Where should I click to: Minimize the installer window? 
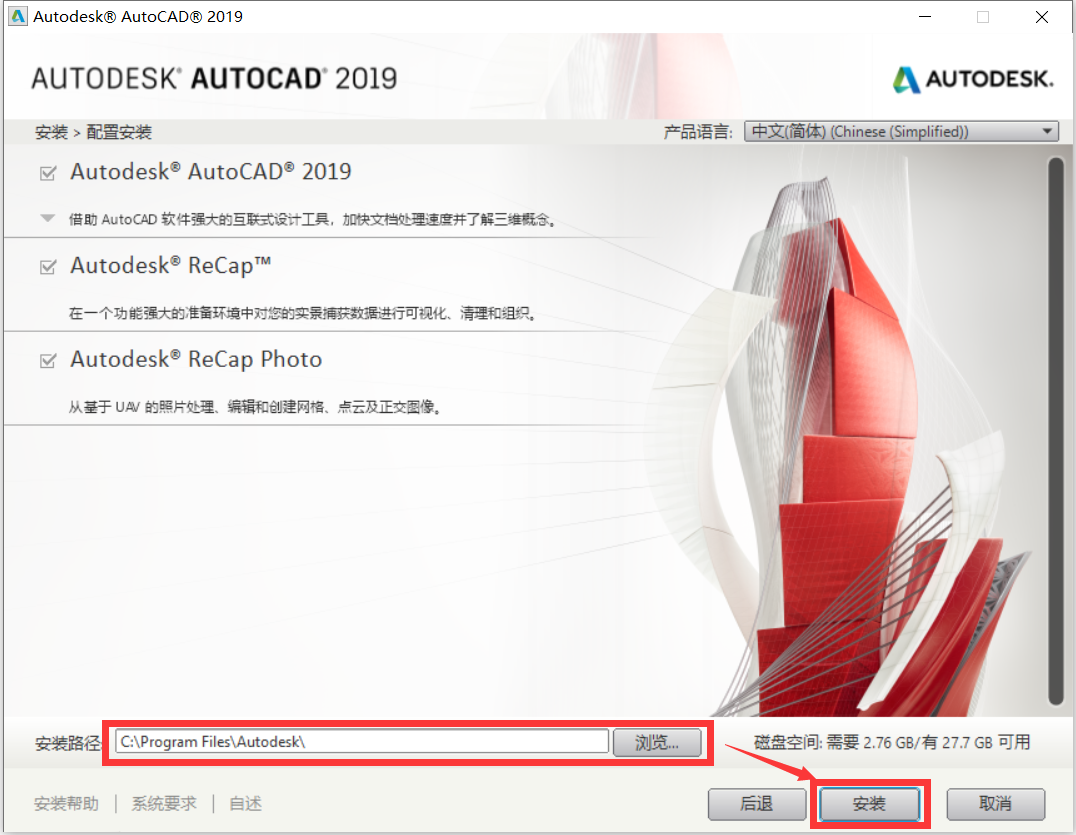pyautogui.click(x=925, y=16)
